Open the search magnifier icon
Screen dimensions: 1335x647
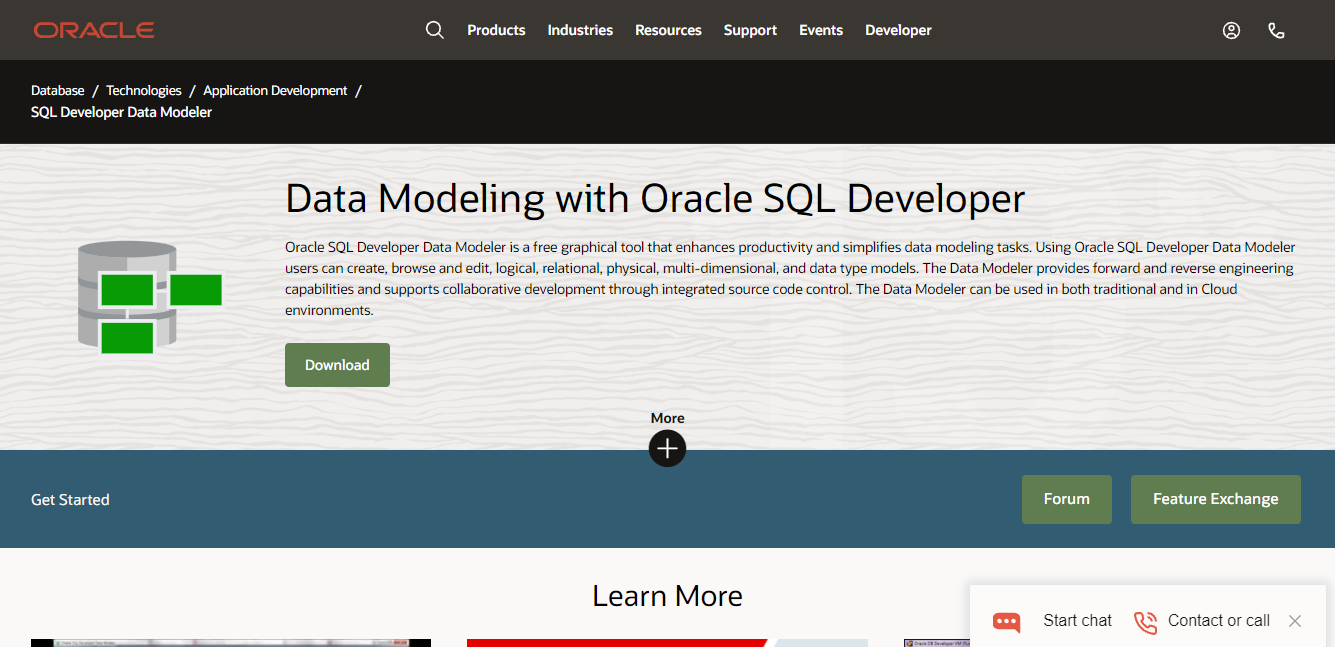434,30
